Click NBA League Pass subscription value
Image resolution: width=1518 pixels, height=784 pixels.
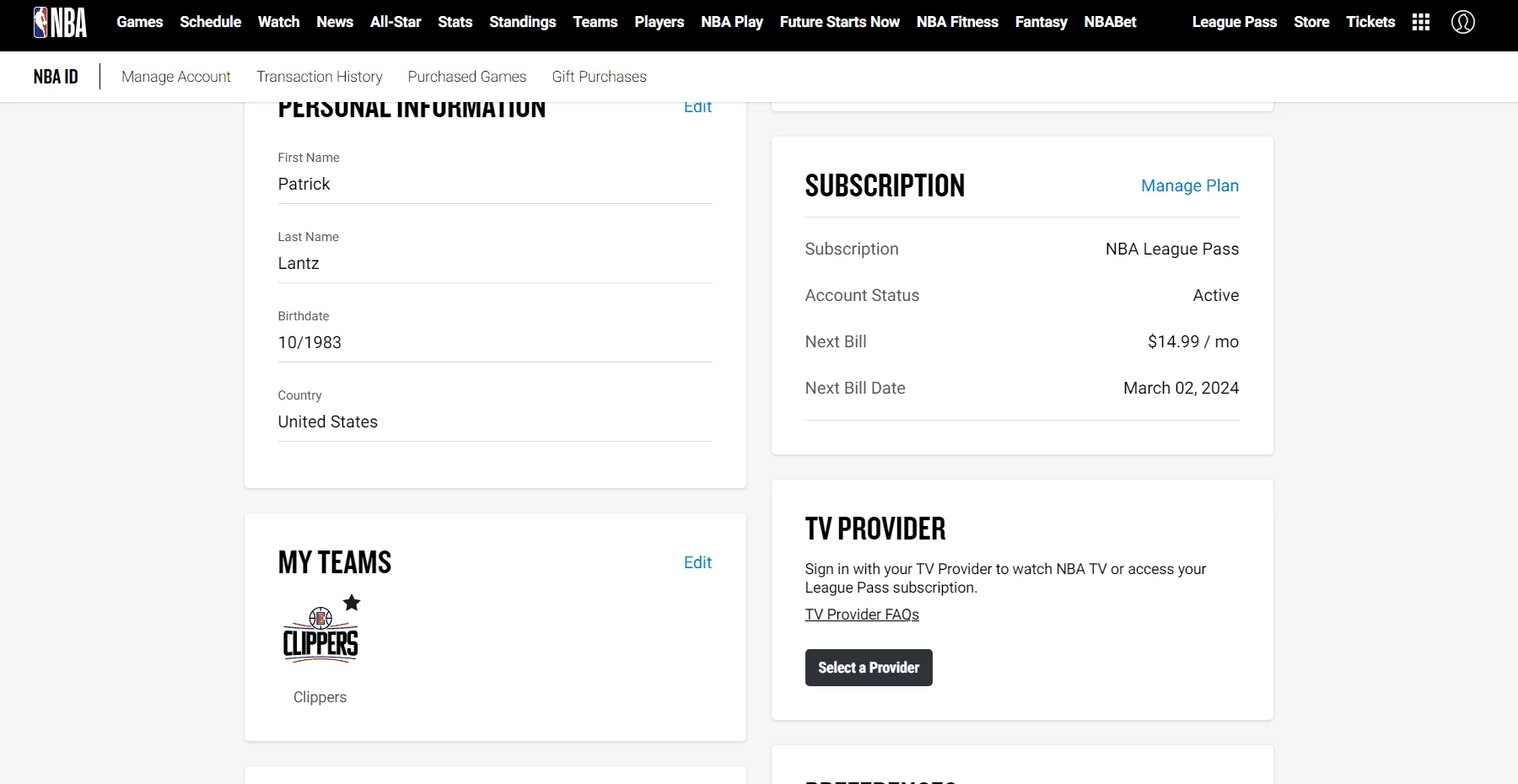(1172, 249)
